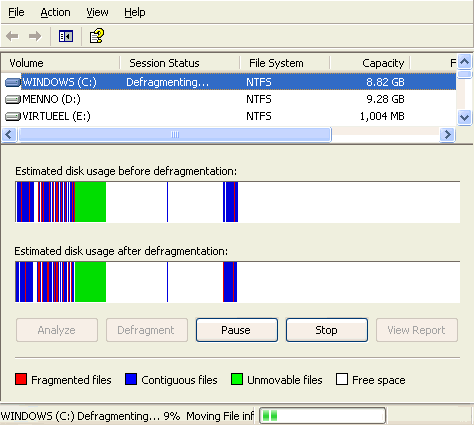Open the Help properties toolbar icon

[x=97, y=36]
